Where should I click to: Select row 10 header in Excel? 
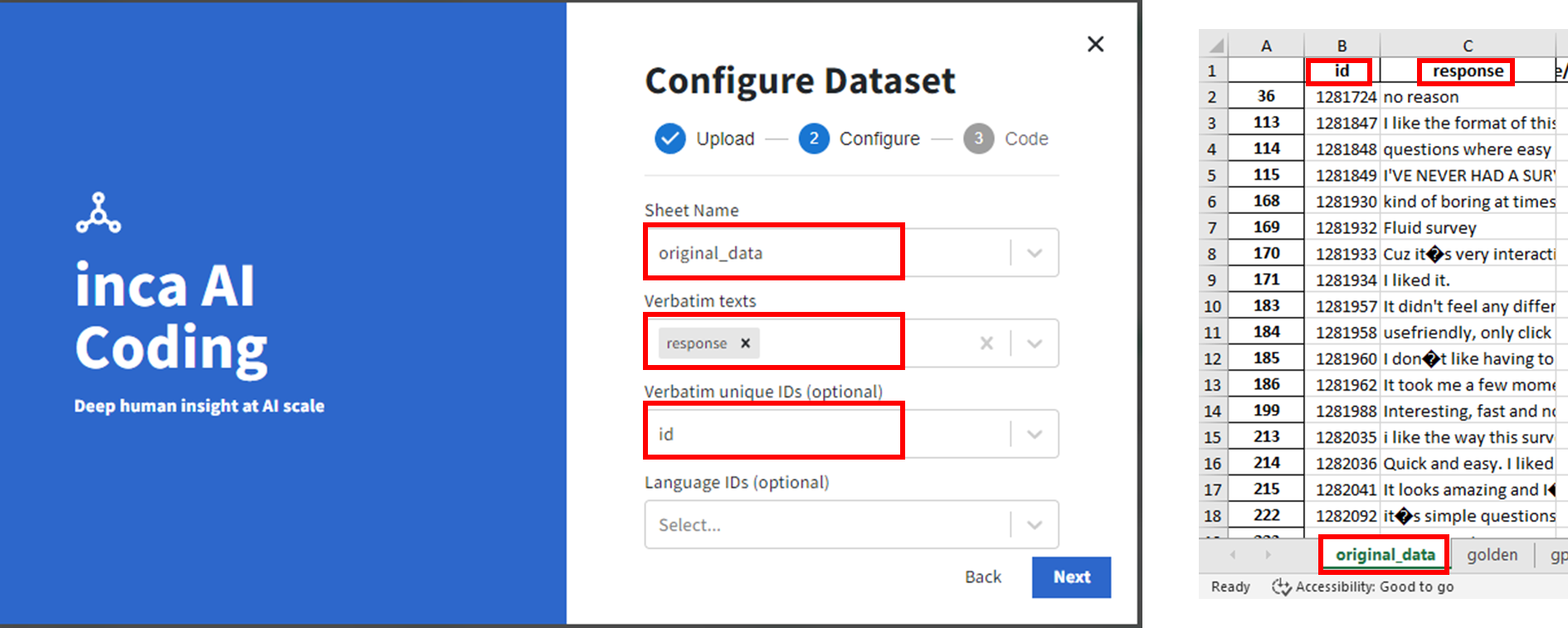coord(1213,307)
